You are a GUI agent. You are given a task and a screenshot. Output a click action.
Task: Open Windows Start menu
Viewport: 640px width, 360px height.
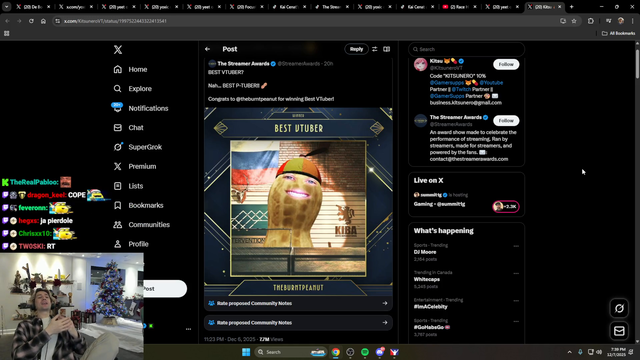(x=246, y=352)
